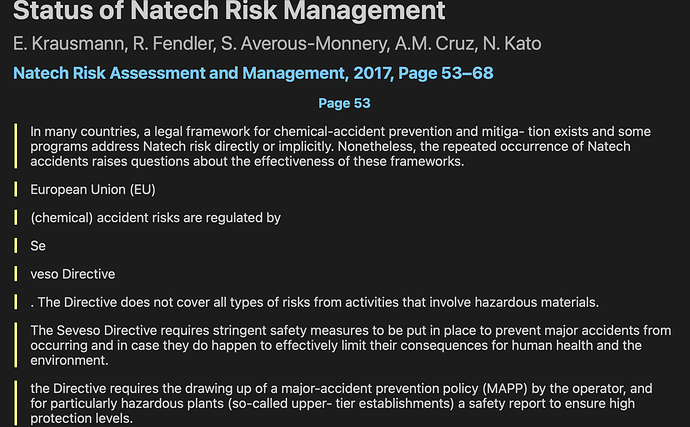Click the Status of Natech Risk Management title
The image size is (690, 427).
(x=229, y=11)
